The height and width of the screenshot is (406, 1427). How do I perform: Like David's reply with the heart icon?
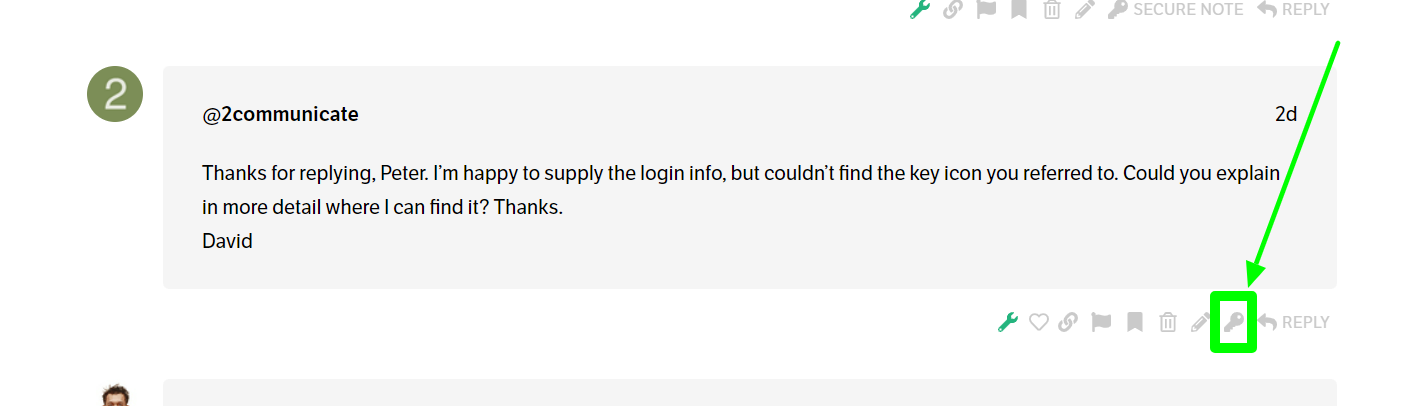[x=1039, y=322]
